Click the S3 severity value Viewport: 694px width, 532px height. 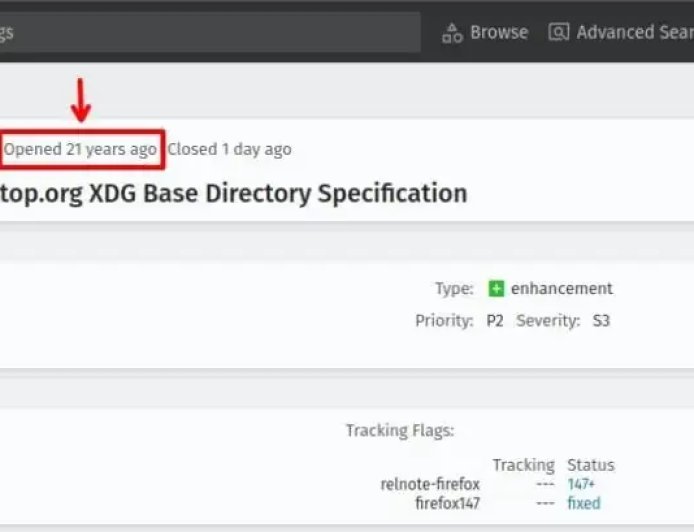(601, 320)
